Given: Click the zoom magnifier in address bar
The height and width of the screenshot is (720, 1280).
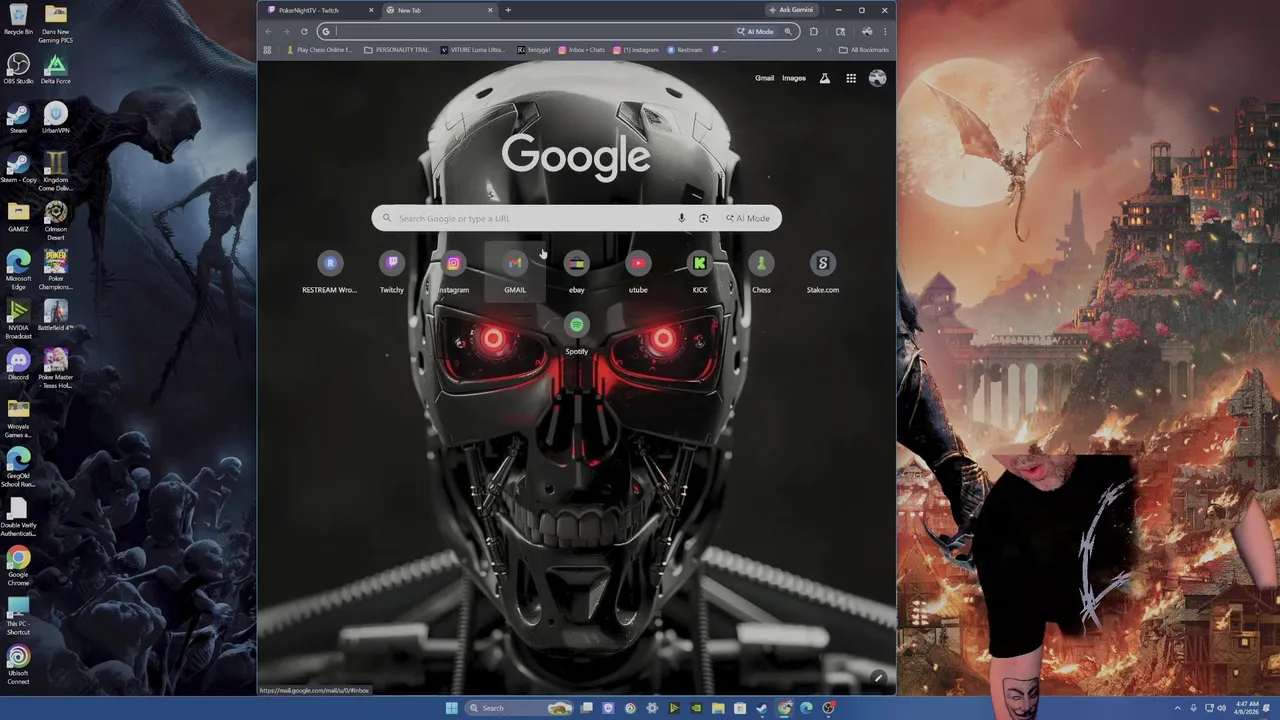Looking at the screenshot, I should coord(788,31).
